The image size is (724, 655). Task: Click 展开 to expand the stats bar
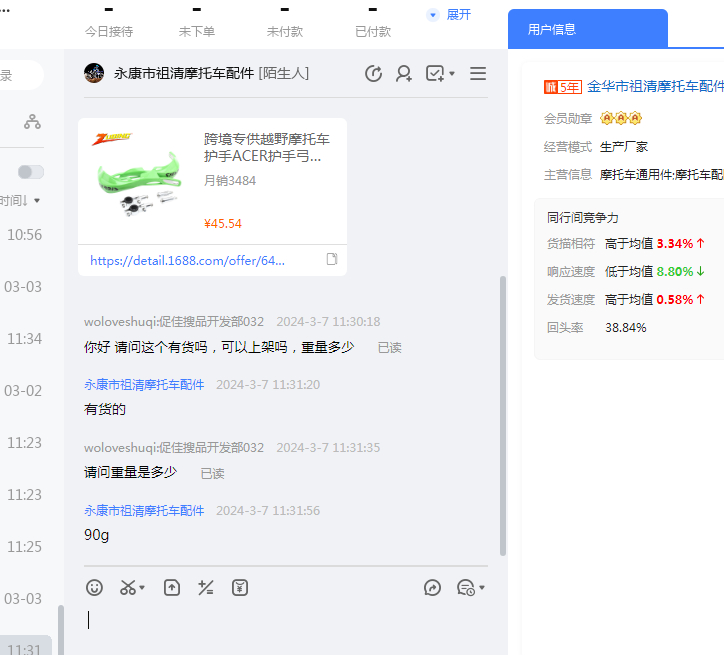point(458,15)
